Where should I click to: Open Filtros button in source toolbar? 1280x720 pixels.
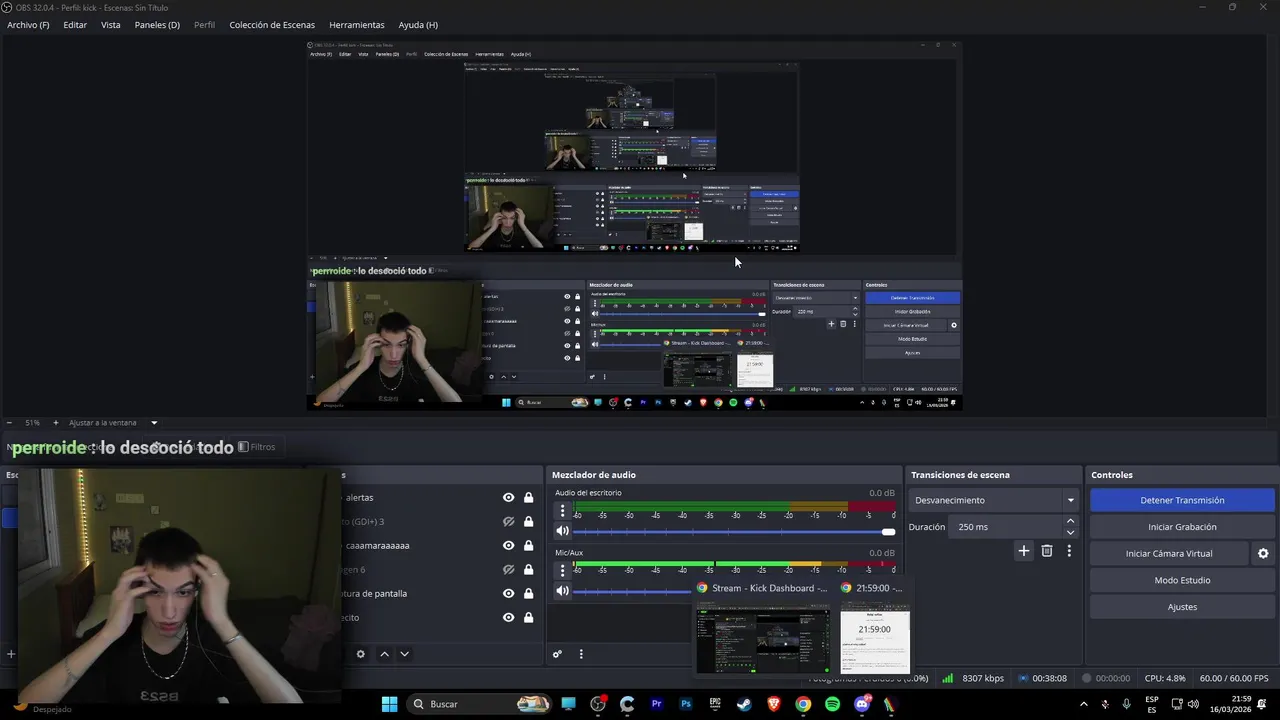(x=256, y=447)
